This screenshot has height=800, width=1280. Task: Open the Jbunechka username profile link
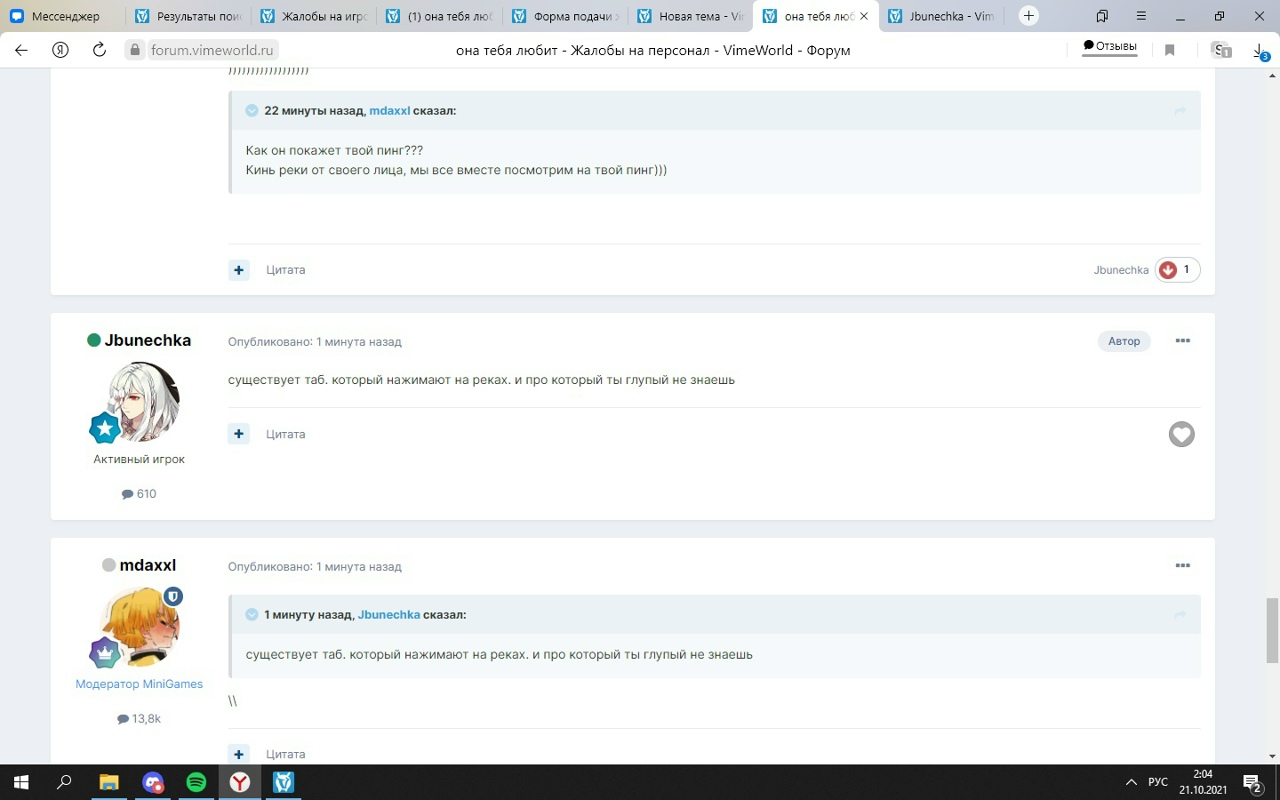click(x=147, y=340)
